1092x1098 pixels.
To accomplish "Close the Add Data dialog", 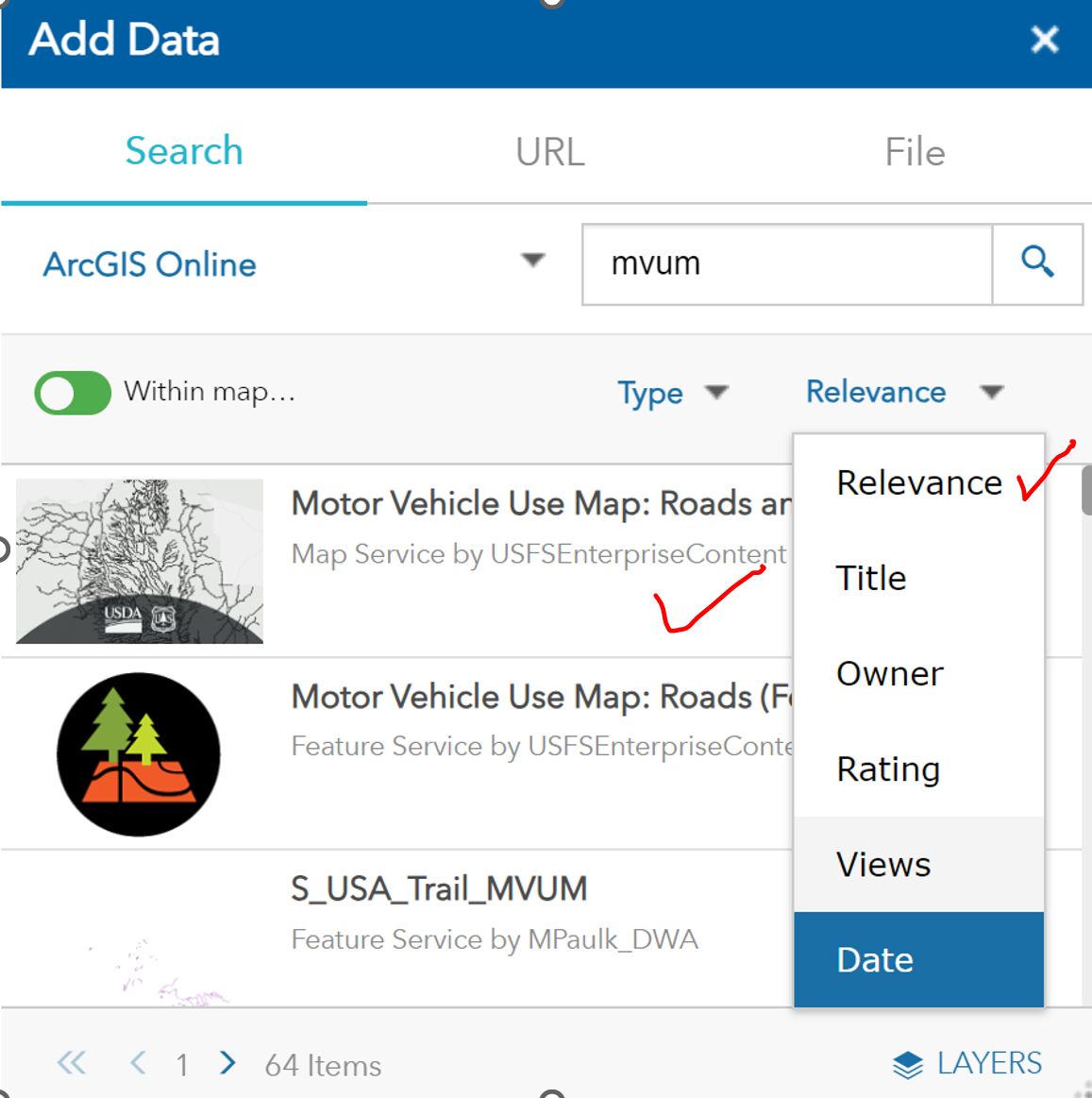I will (x=1044, y=40).
